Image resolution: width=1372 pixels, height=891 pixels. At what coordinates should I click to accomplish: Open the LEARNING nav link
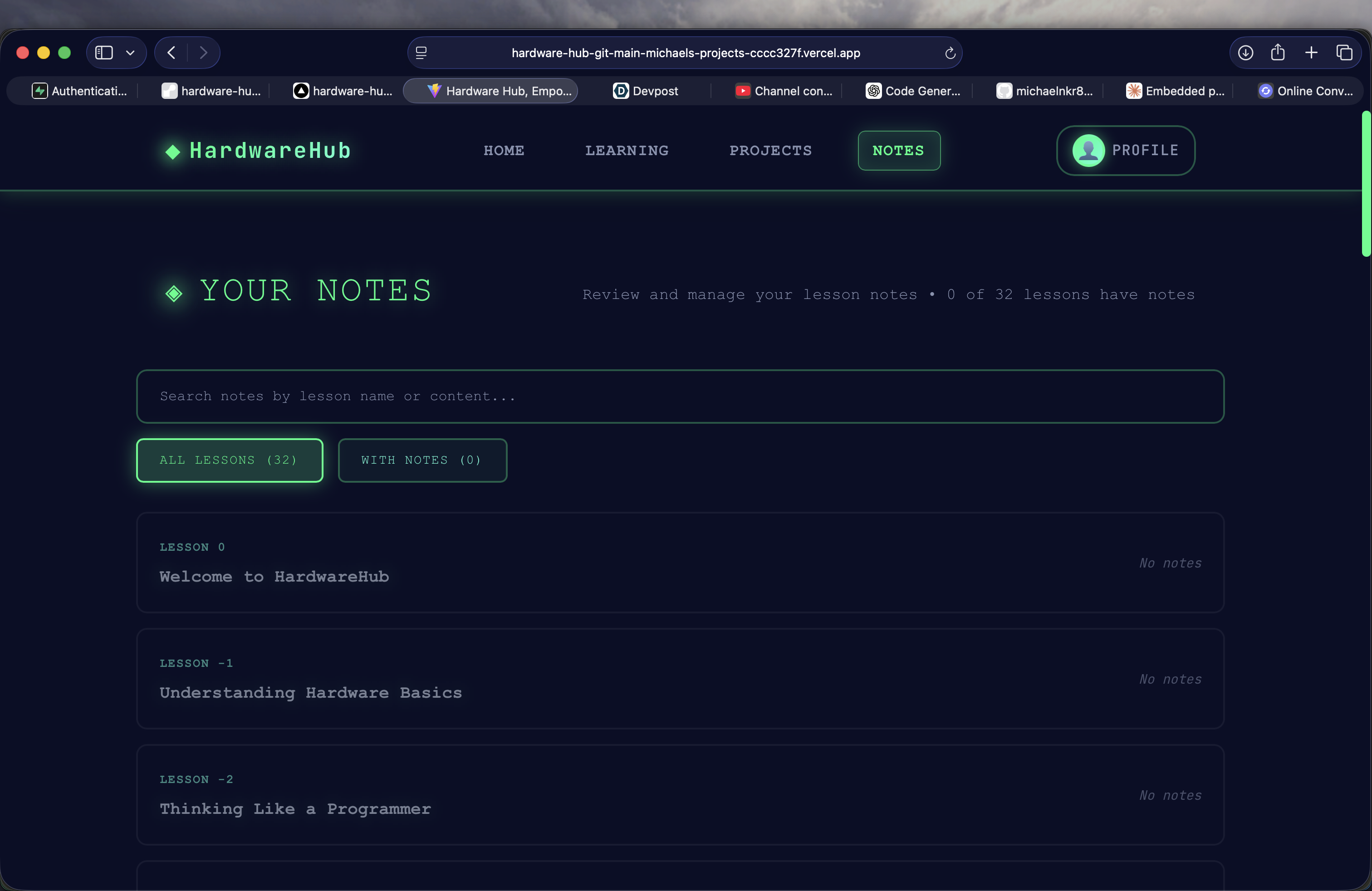point(627,151)
